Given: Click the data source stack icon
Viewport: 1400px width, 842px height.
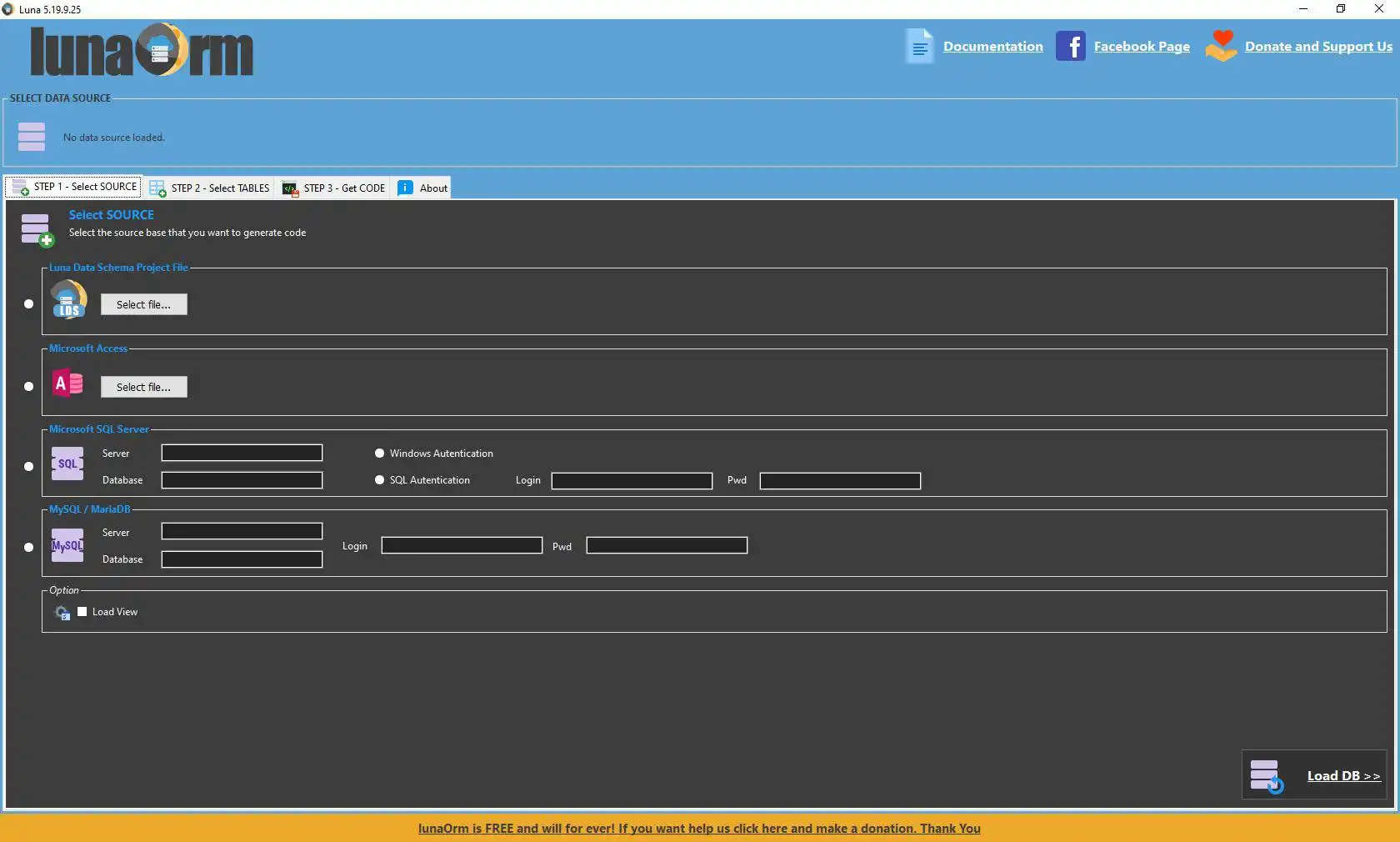Looking at the screenshot, I should (32, 137).
